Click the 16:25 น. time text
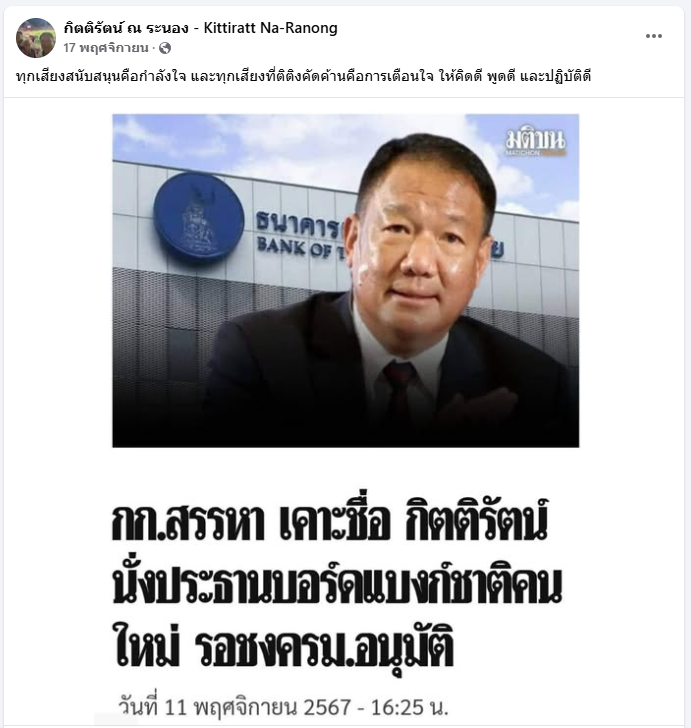 tap(409, 708)
